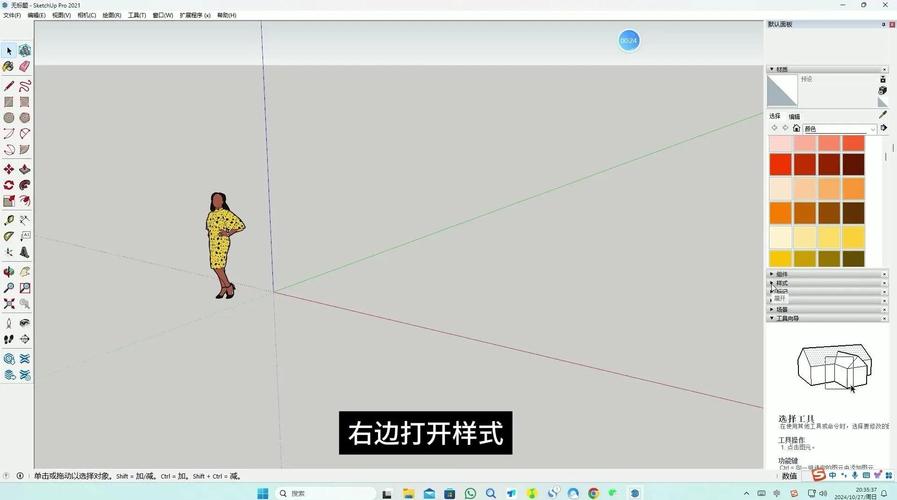Open the 颜色 material library dropdown
The image size is (897, 500).
(x=839, y=129)
